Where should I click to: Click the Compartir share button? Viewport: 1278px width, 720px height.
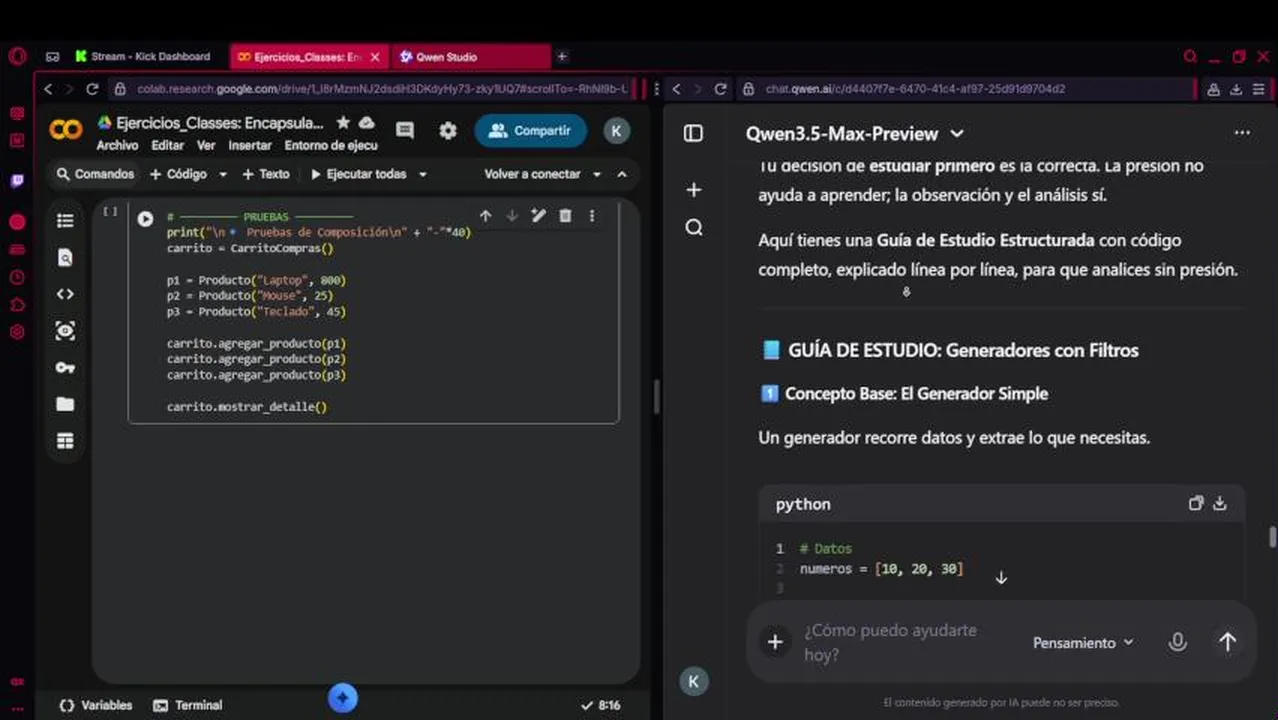click(x=530, y=131)
